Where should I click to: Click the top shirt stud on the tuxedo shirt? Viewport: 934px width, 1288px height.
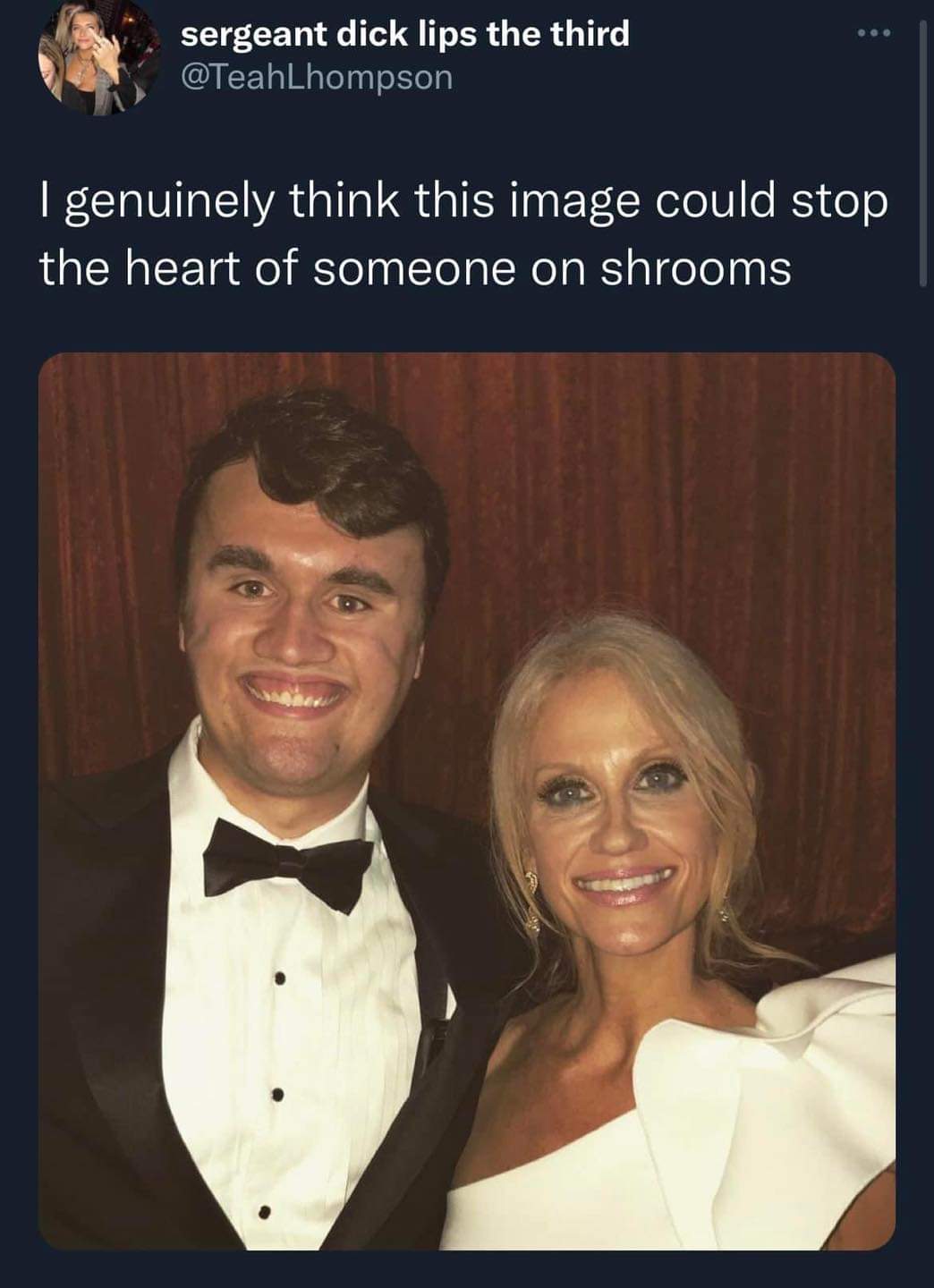click(280, 979)
